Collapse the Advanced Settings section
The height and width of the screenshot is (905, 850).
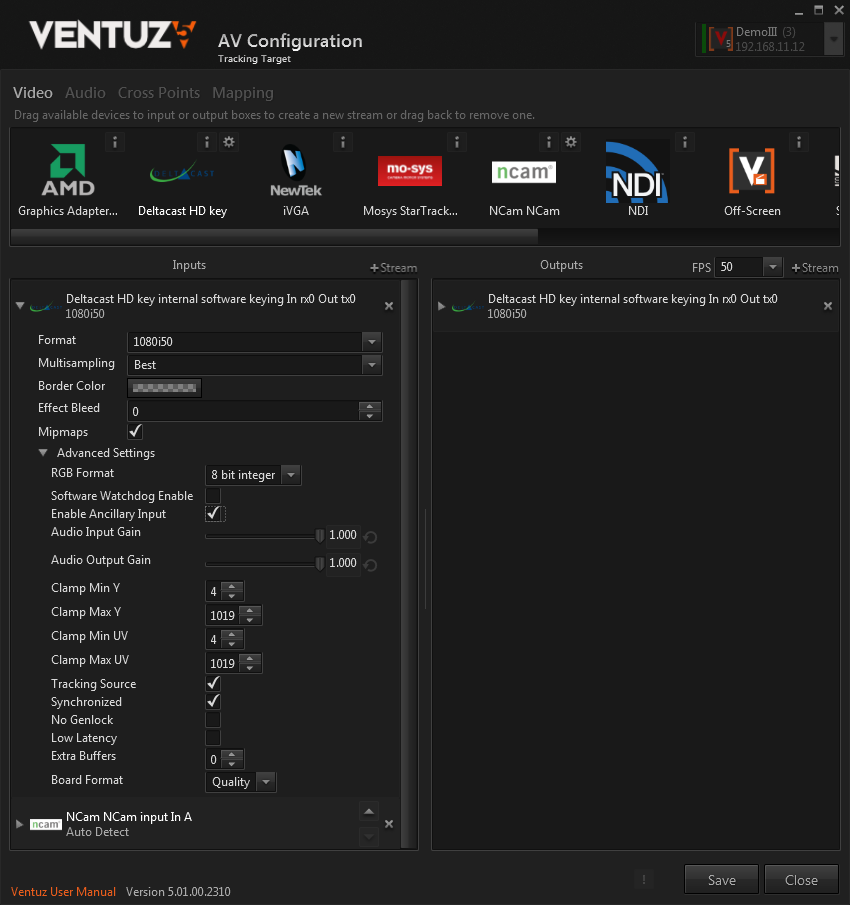(44, 453)
